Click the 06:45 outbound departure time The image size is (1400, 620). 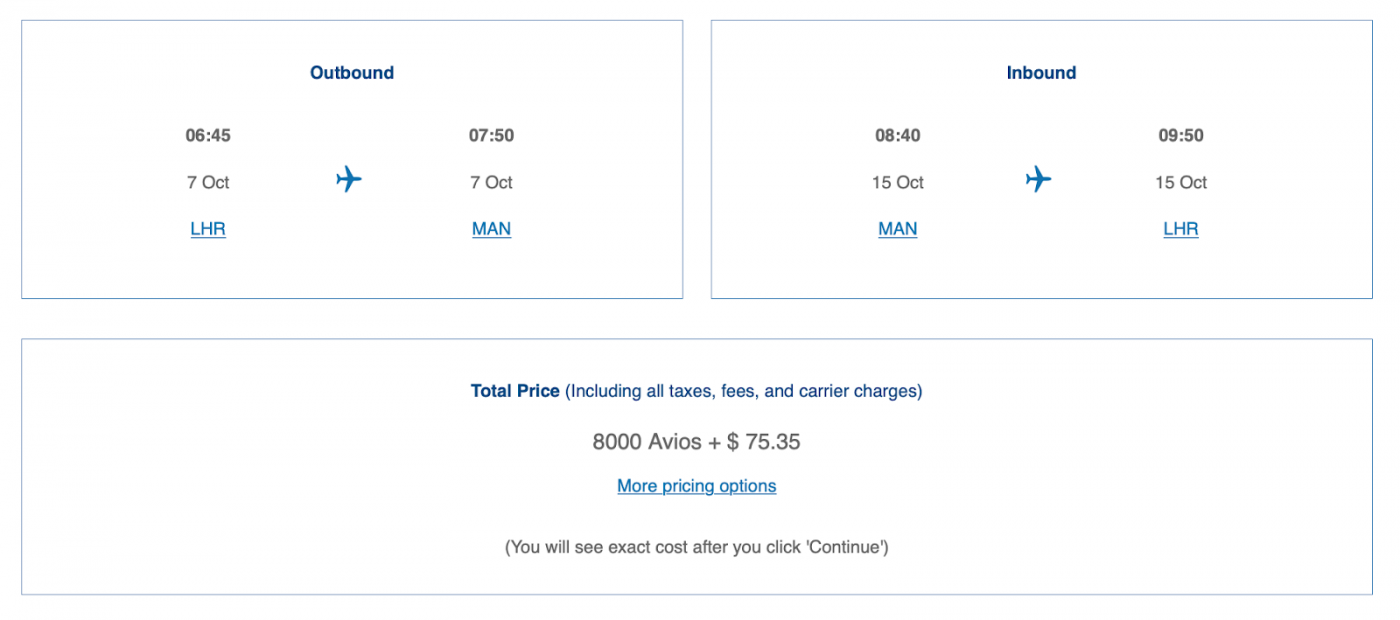click(208, 136)
